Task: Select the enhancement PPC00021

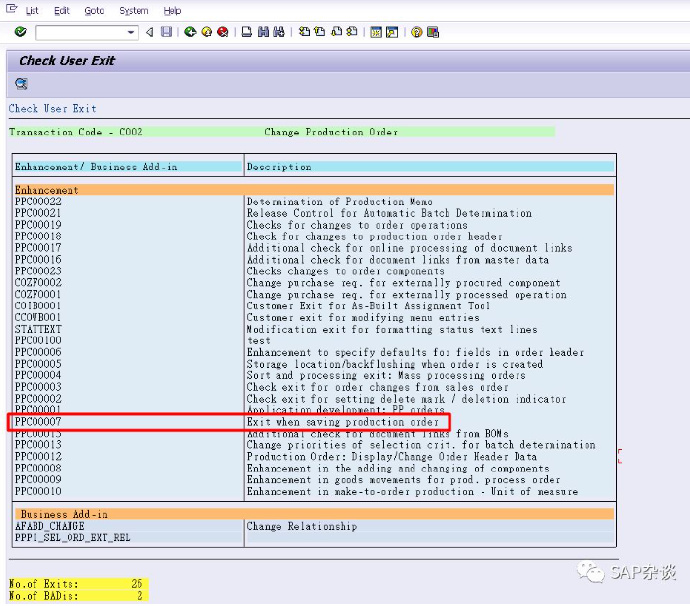Action: click(x=38, y=213)
